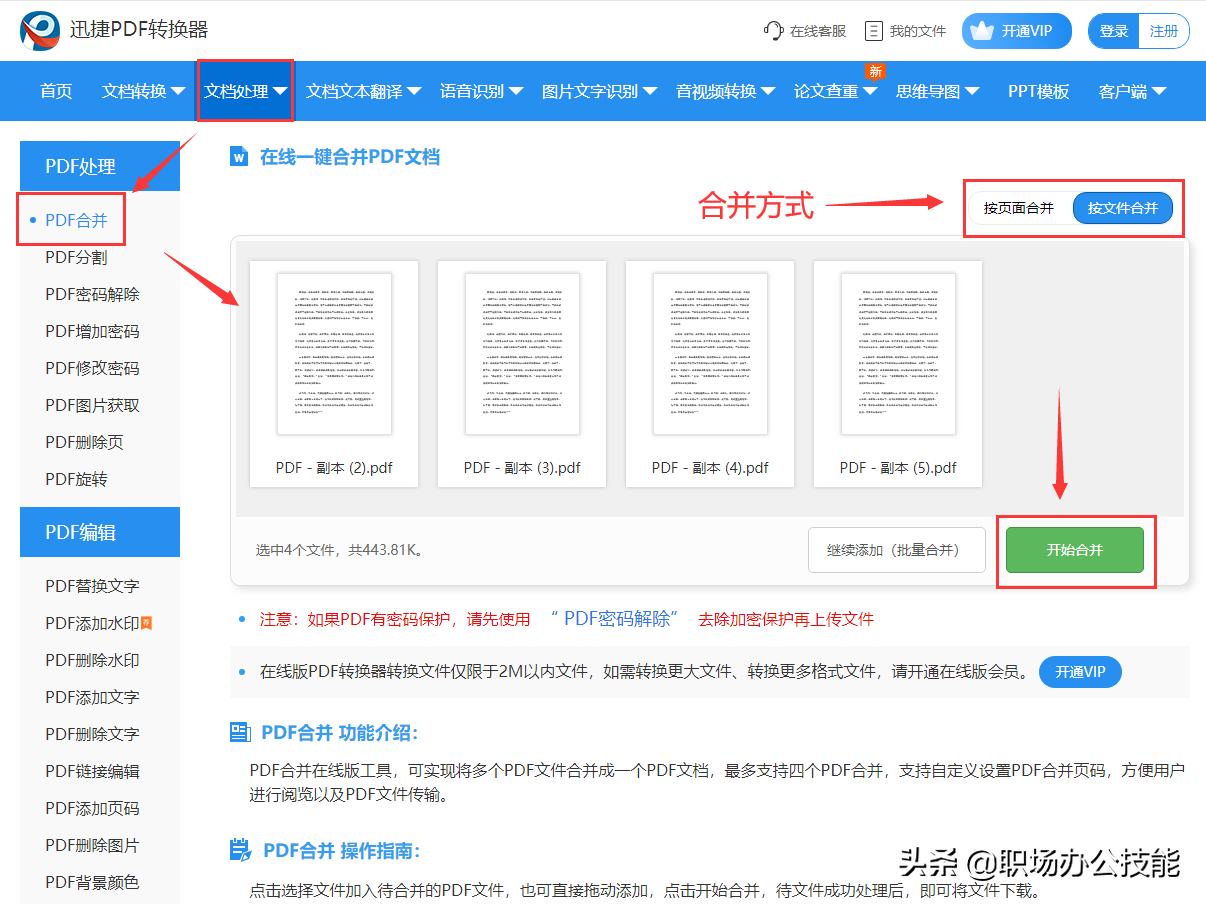Click the 我的文件 document icon

[x=874, y=31]
